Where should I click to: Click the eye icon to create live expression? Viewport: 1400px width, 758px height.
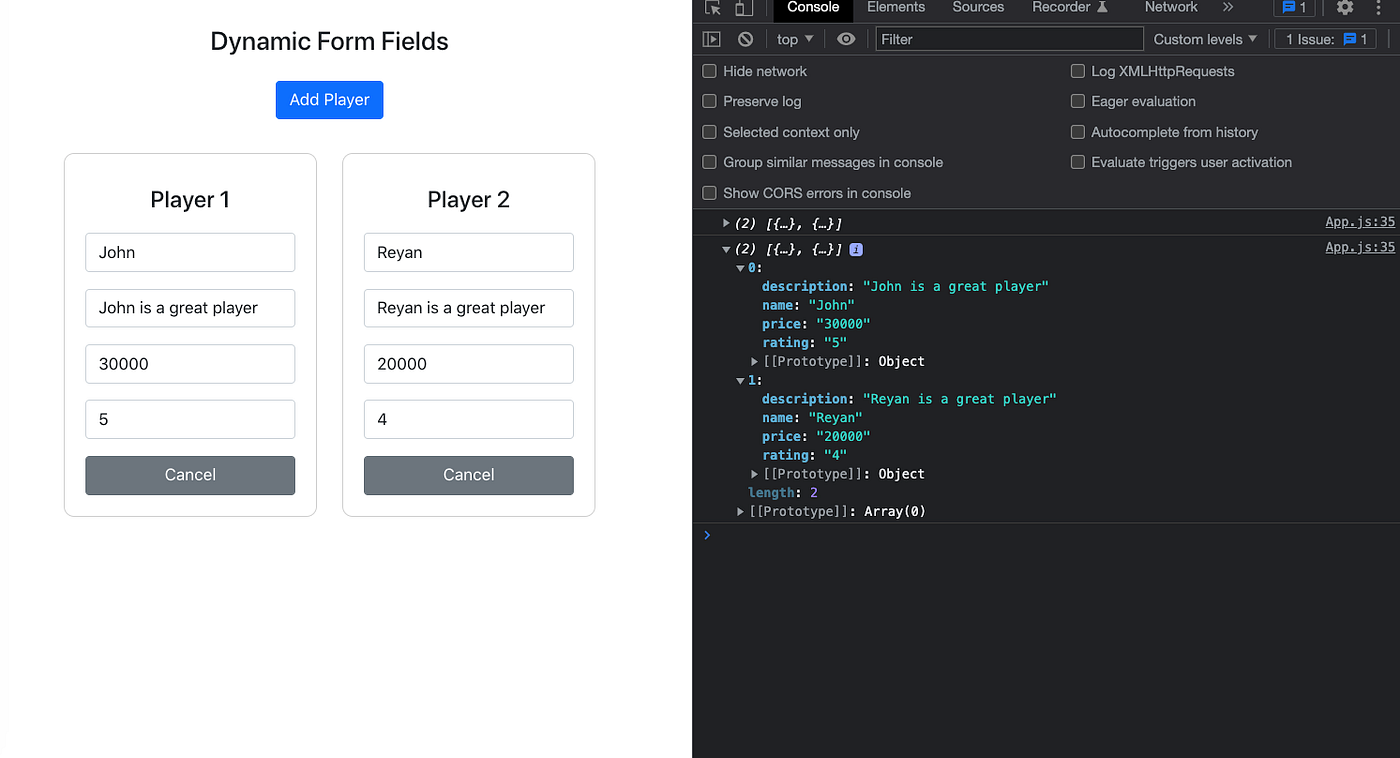845,38
